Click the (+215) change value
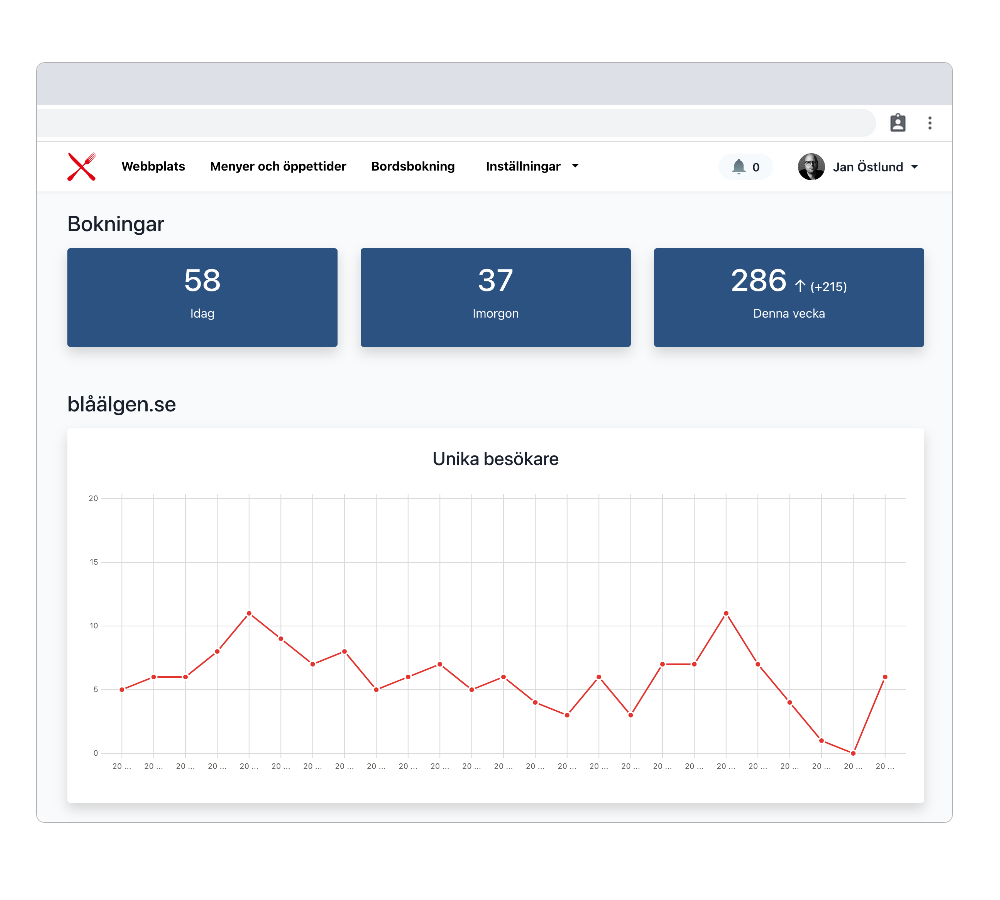 pos(828,287)
